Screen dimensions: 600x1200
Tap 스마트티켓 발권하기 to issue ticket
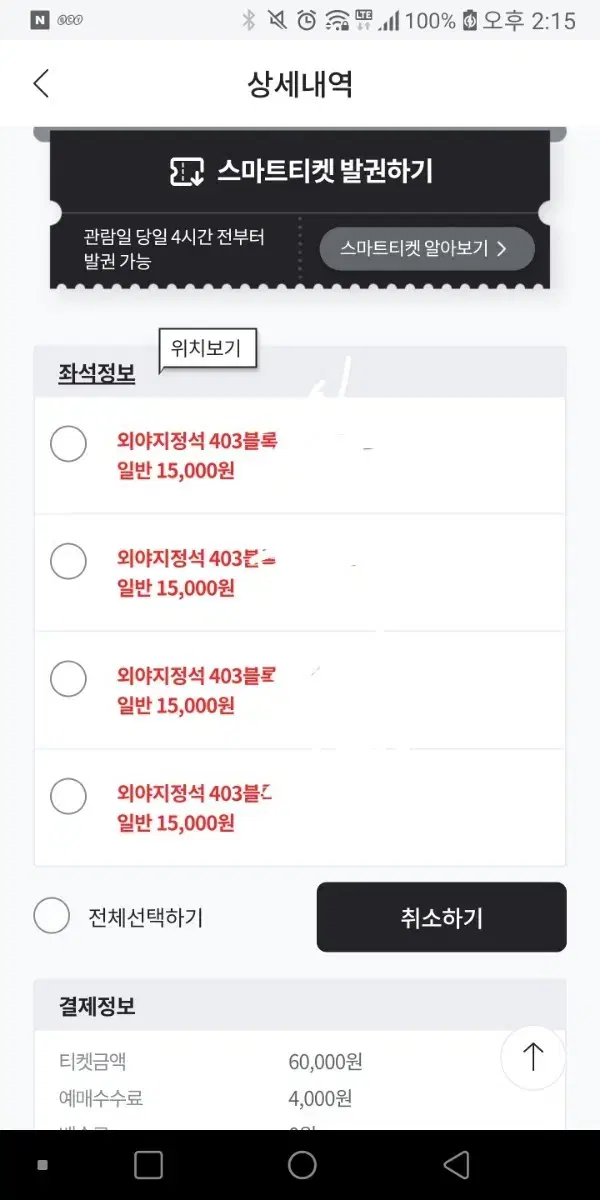point(300,171)
